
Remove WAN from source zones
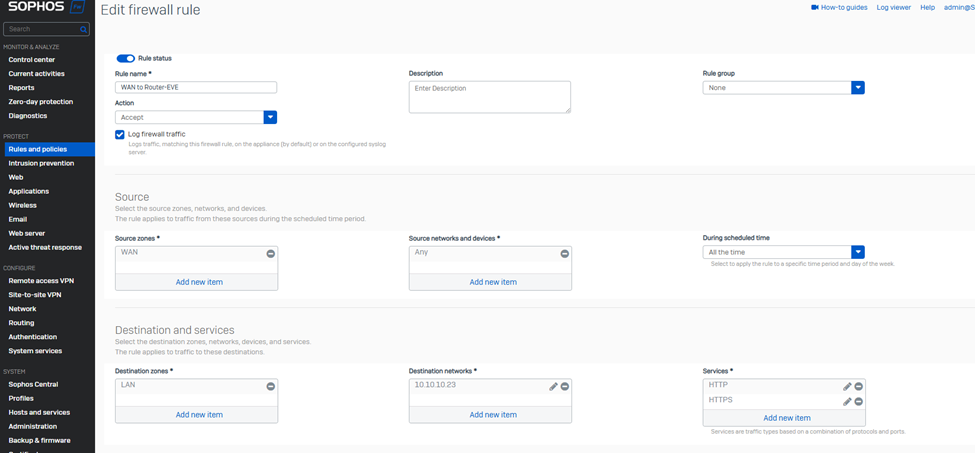point(270,254)
